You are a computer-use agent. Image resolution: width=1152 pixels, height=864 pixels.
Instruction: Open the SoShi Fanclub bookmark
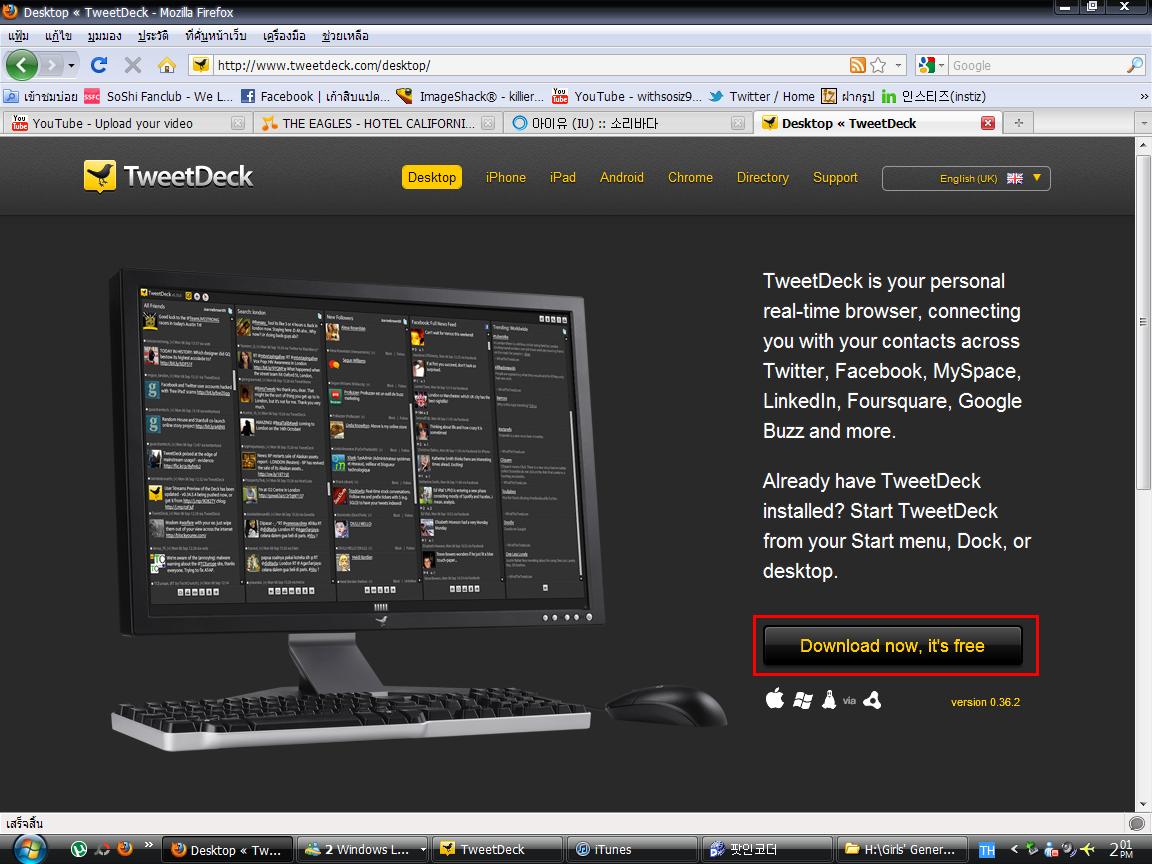(x=159, y=96)
